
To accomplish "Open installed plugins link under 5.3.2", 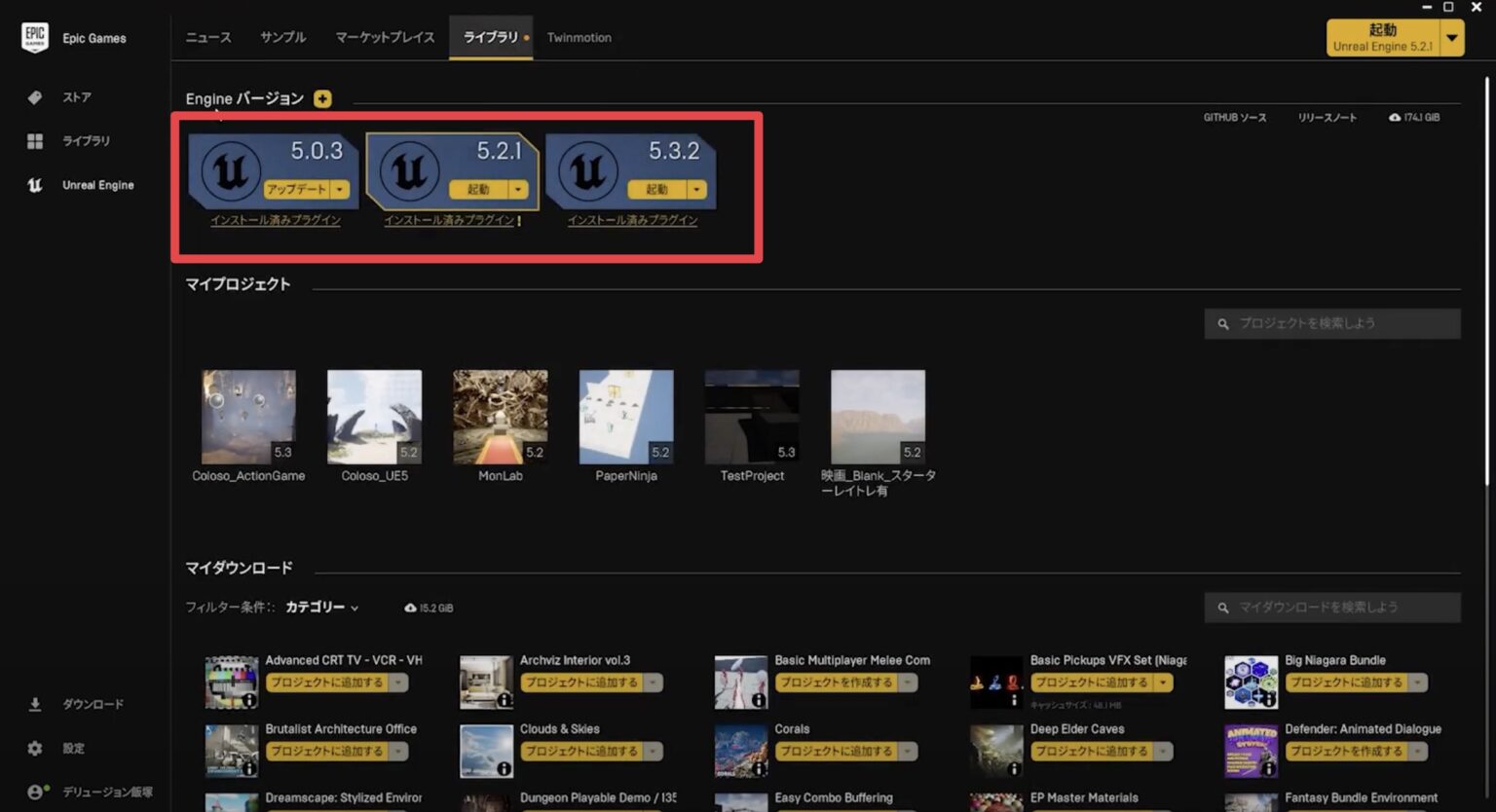I will pos(632,220).
